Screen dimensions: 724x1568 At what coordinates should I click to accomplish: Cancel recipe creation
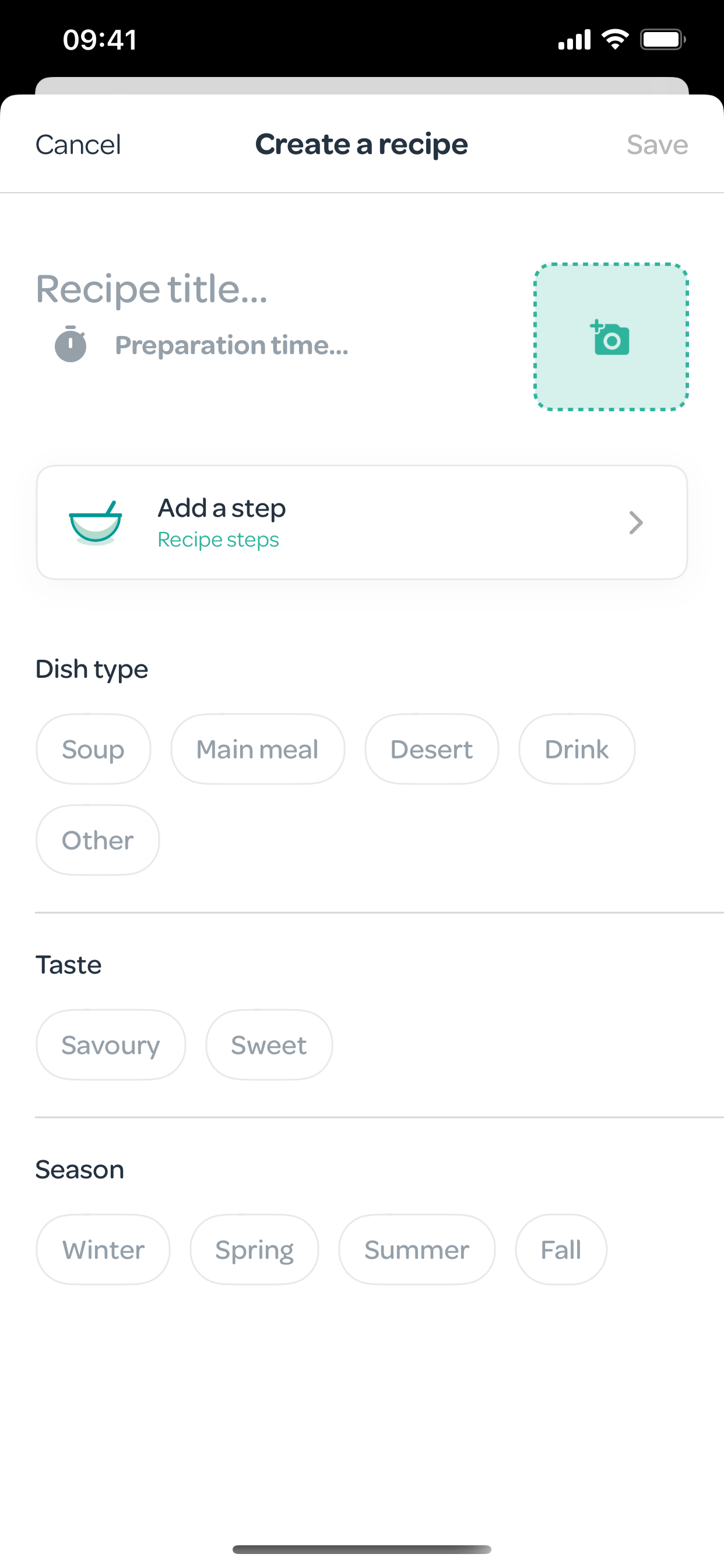point(79,145)
